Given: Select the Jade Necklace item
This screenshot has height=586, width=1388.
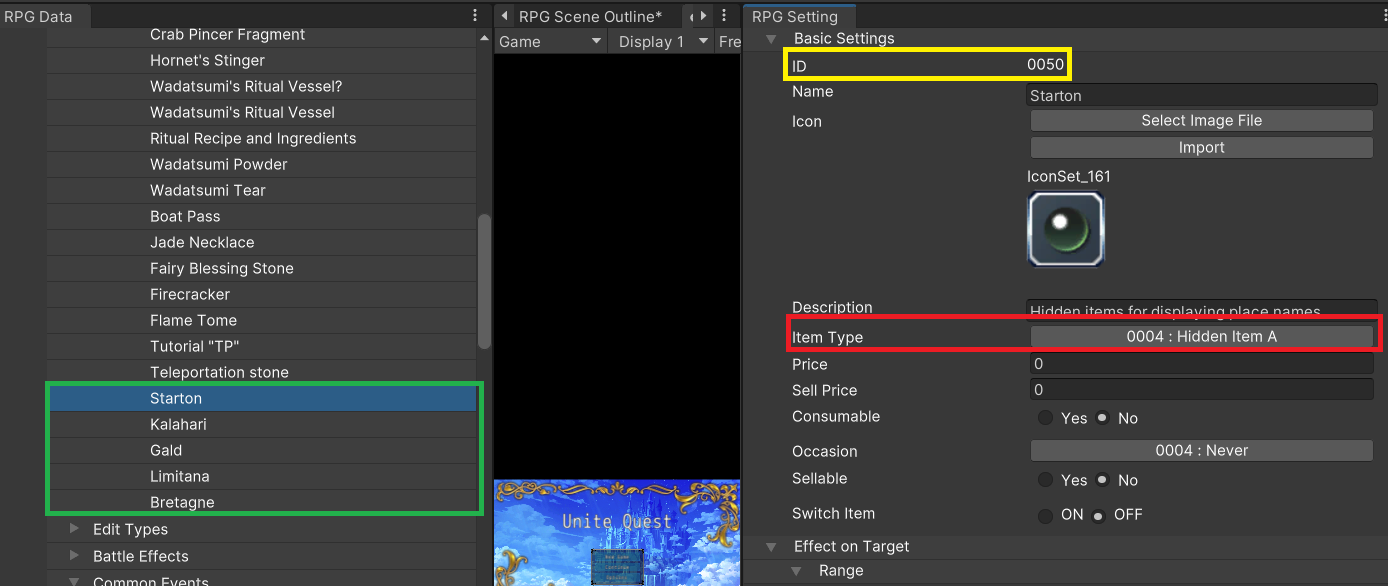Looking at the screenshot, I should pyautogui.click(x=262, y=242).
